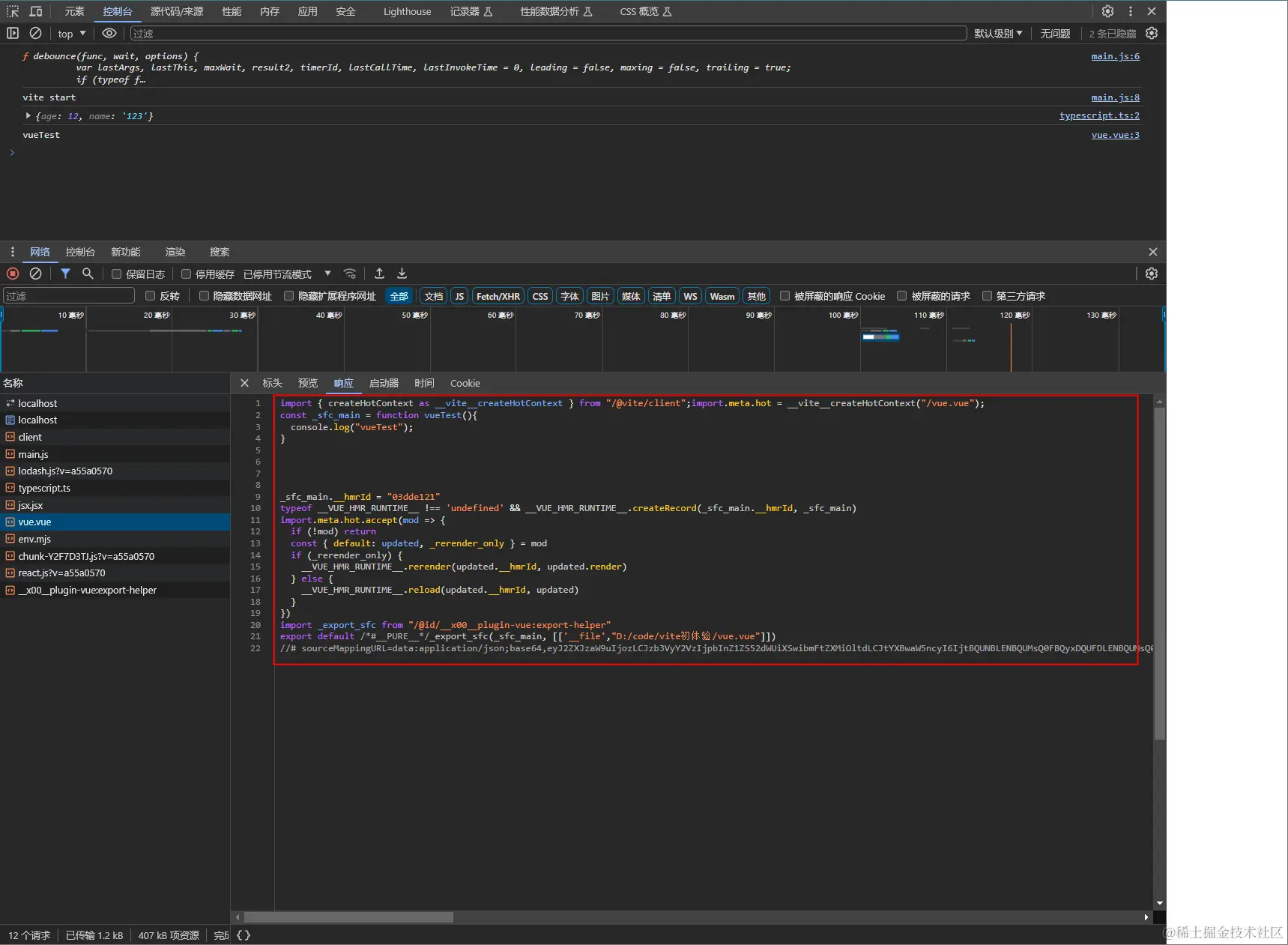This screenshot has width=1288, height=945.
Task: Toggle device toolbar emulation icon
Action: 35,11
